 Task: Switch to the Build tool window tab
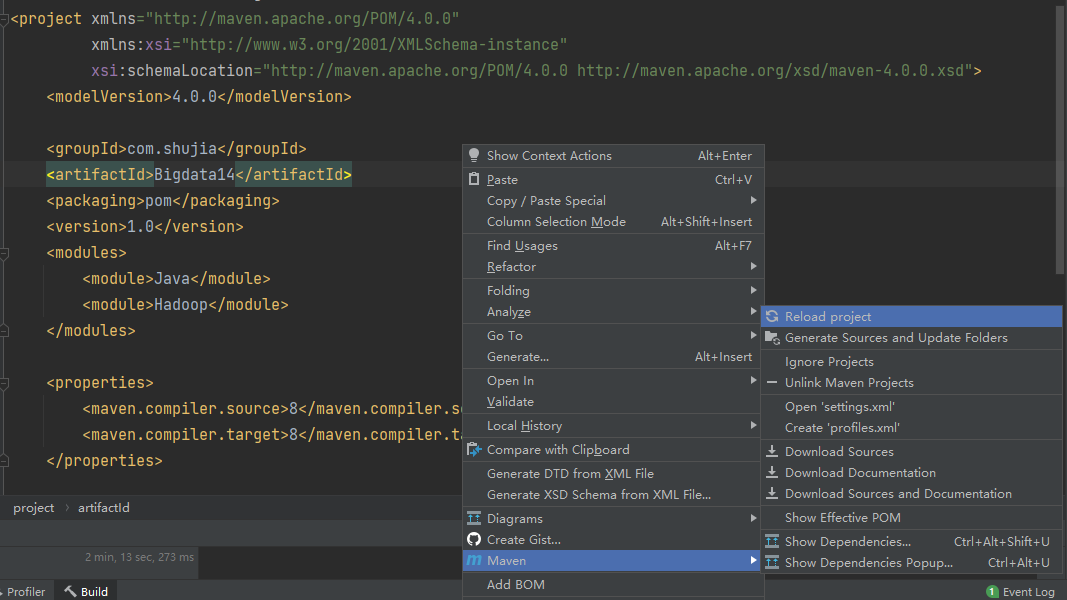[86, 592]
